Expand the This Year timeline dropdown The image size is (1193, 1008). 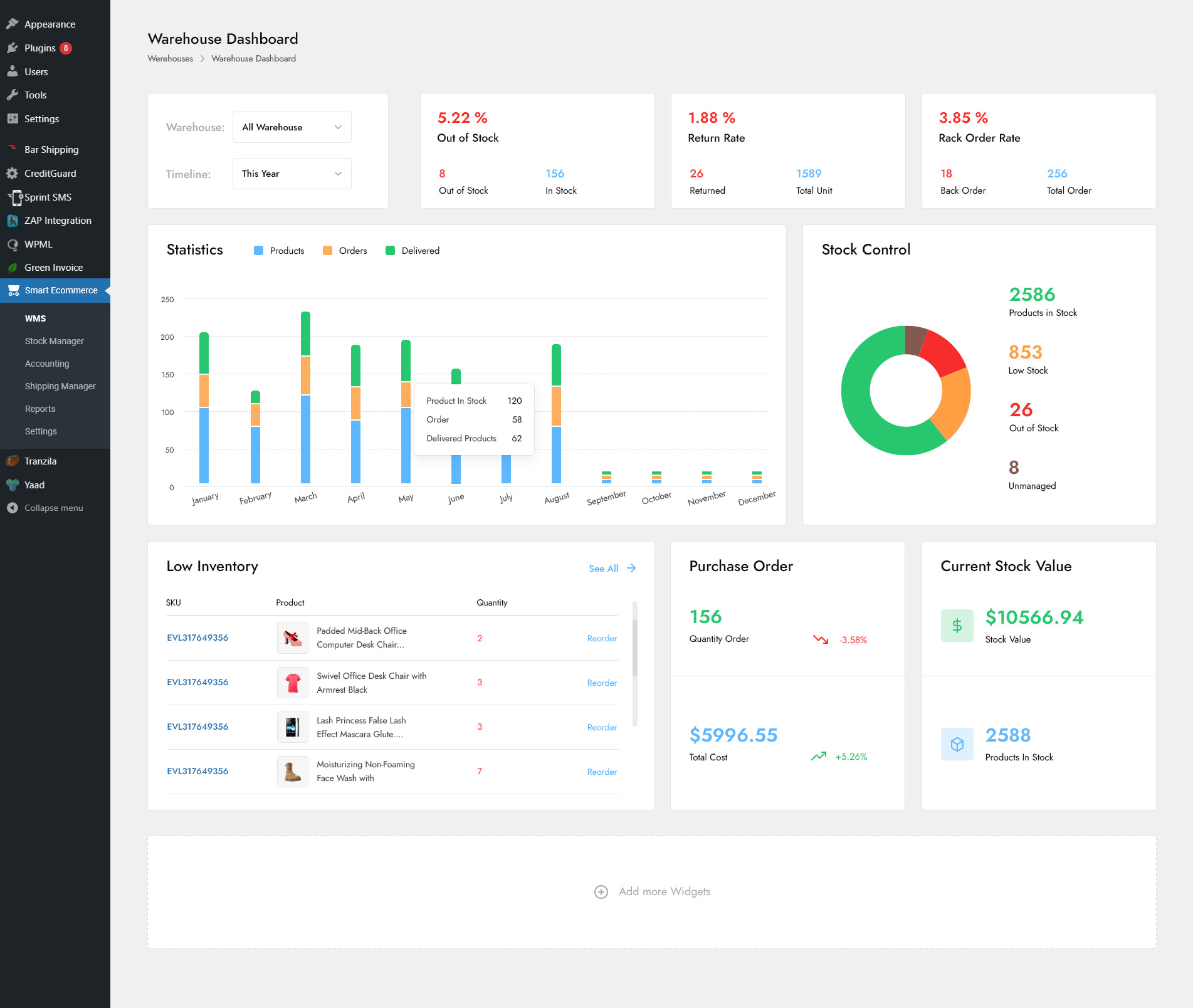click(x=292, y=174)
